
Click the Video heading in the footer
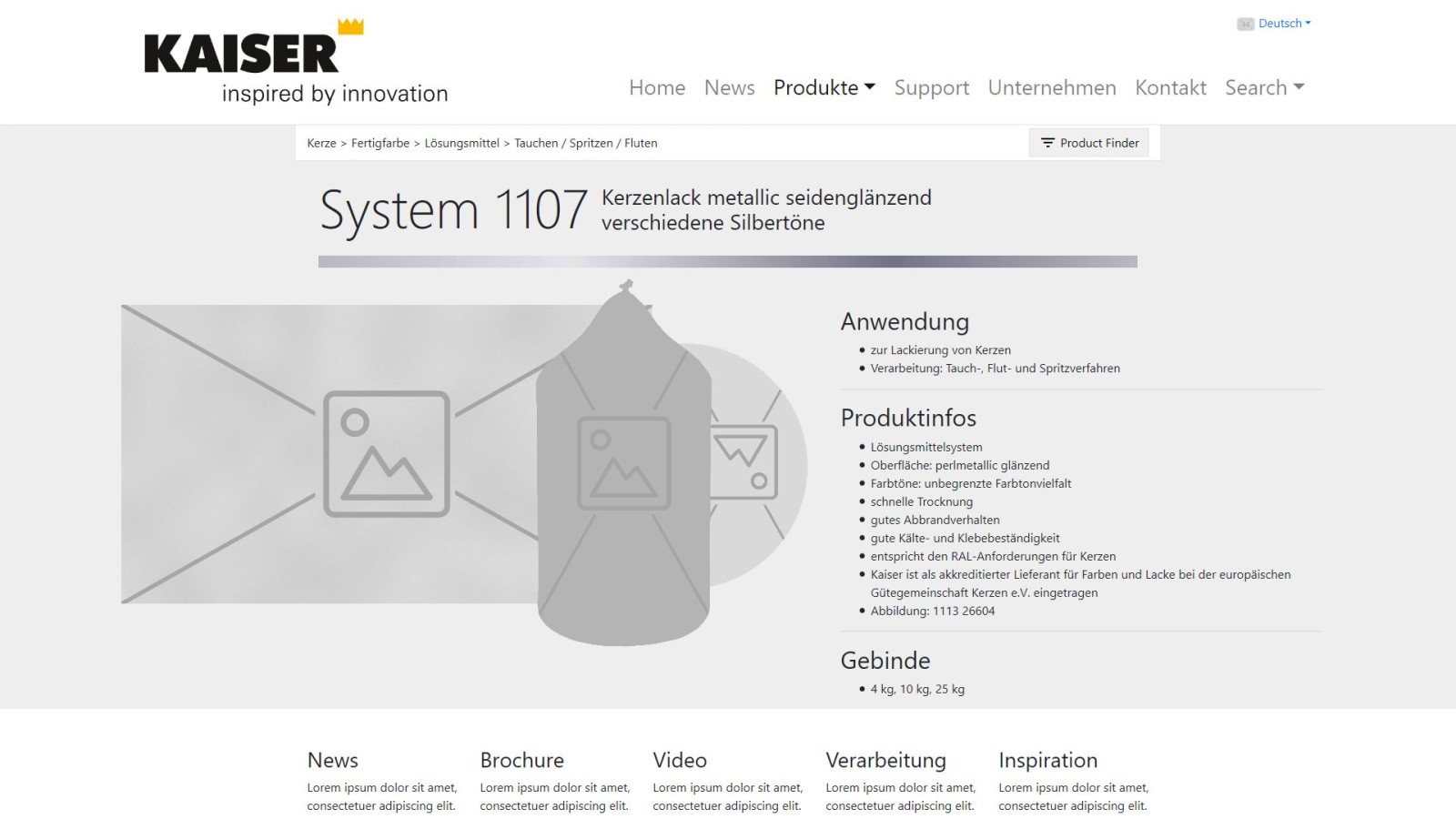tap(679, 760)
